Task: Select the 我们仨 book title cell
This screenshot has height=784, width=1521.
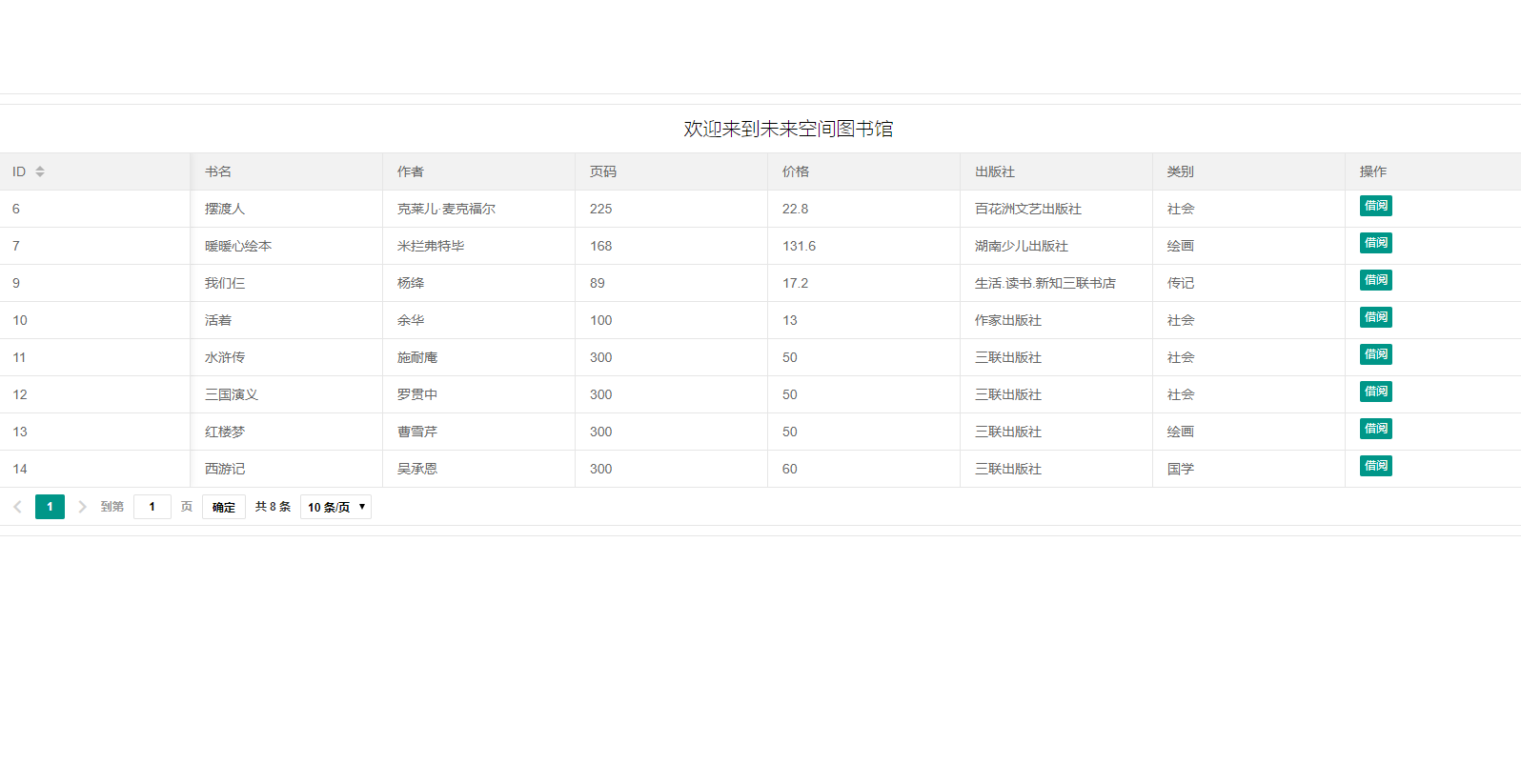Action: 287,283
